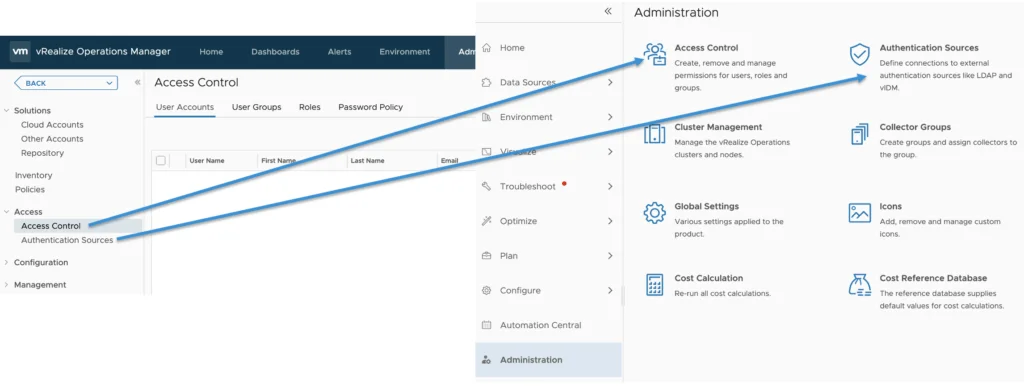Switch to the Roles tab
This screenshot has height=392, width=1024.
click(x=310, y=107)
